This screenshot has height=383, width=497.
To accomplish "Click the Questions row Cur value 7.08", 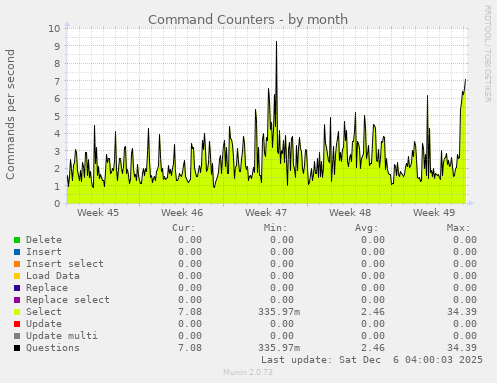I will point(190,348).
